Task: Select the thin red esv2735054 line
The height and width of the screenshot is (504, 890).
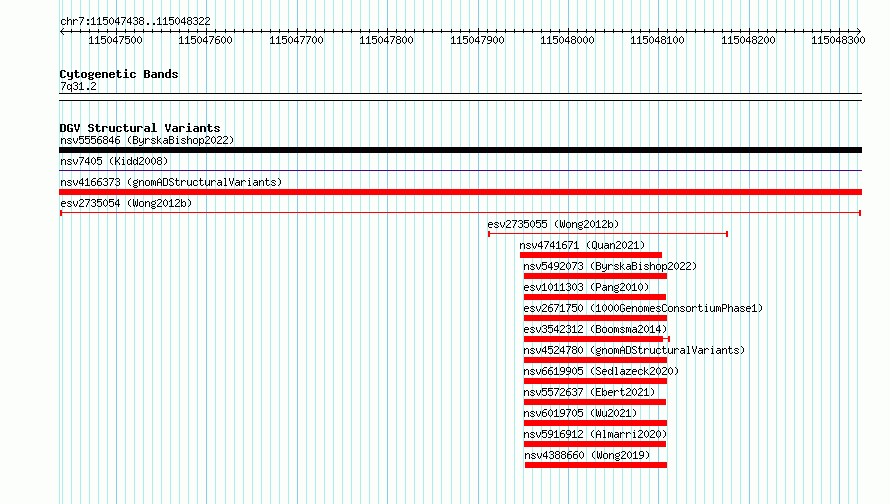Action: click(x=460, y=213)
